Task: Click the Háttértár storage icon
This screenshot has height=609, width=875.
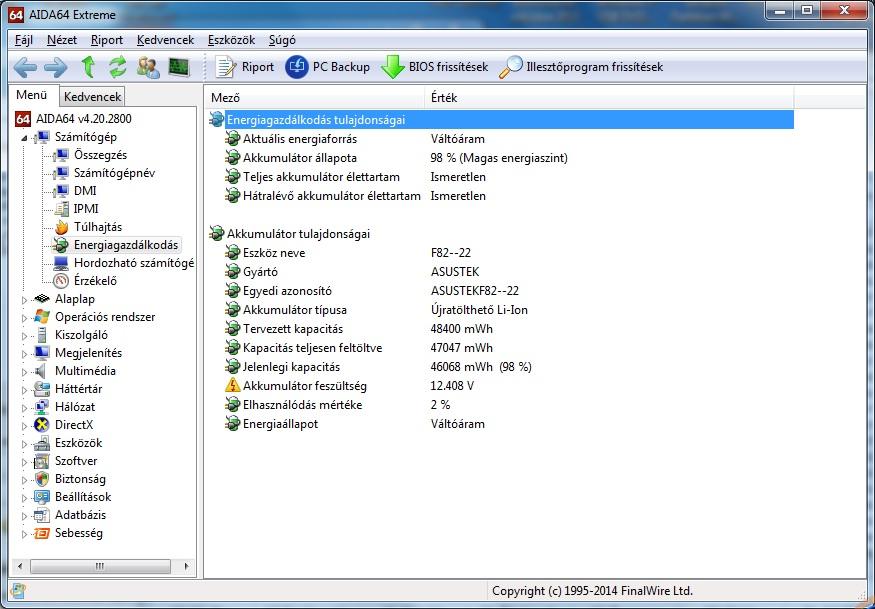Action: pos(42,389)
